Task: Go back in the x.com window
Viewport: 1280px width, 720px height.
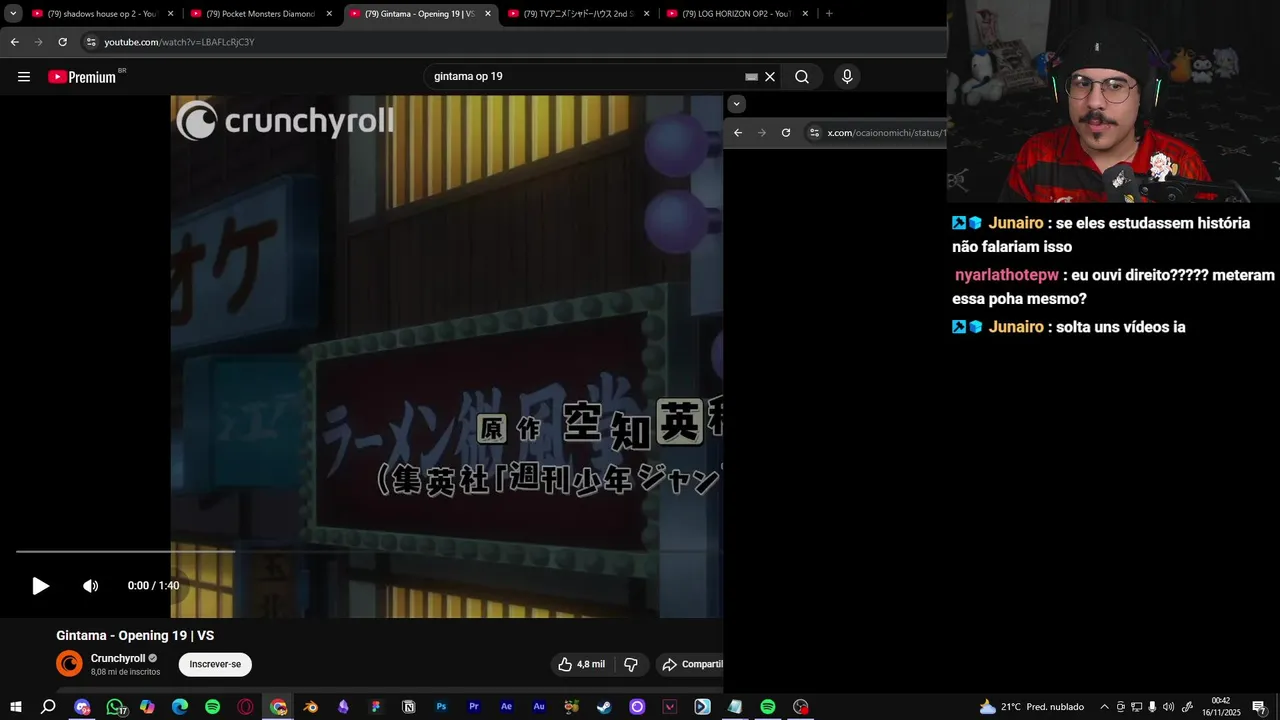Action: point(738,133)
